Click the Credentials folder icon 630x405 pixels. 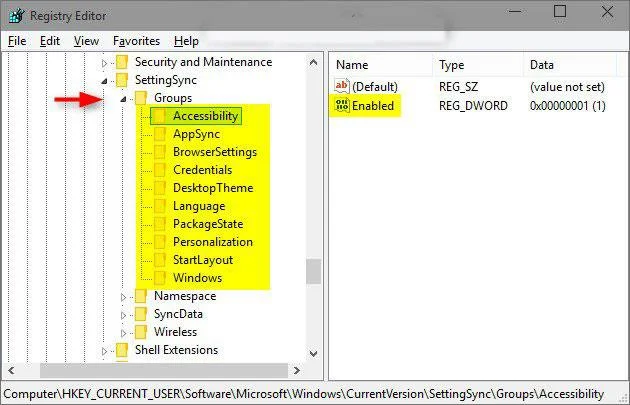tap(160, 170)
